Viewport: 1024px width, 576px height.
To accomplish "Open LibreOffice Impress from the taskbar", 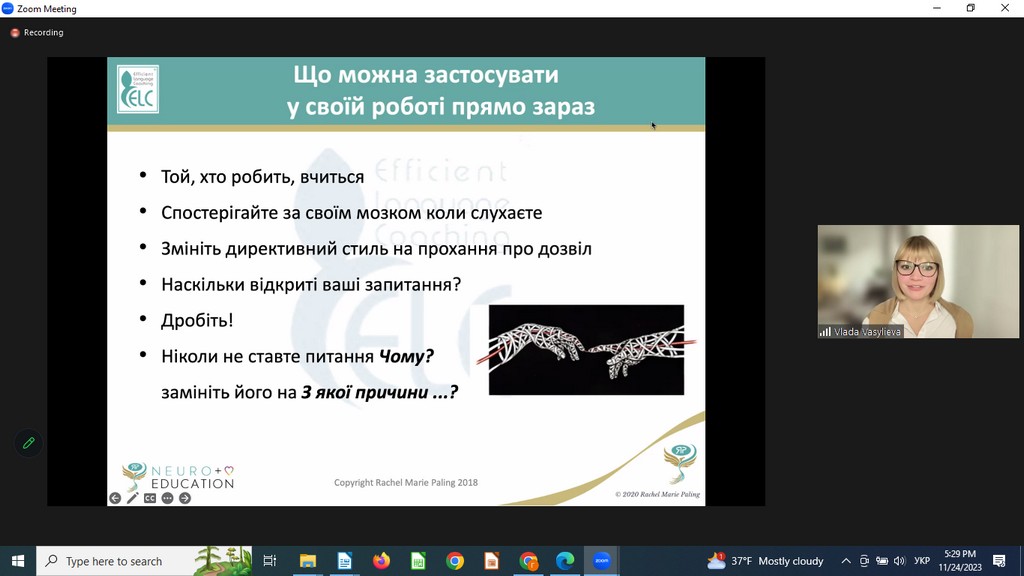I will coord(491,561).
